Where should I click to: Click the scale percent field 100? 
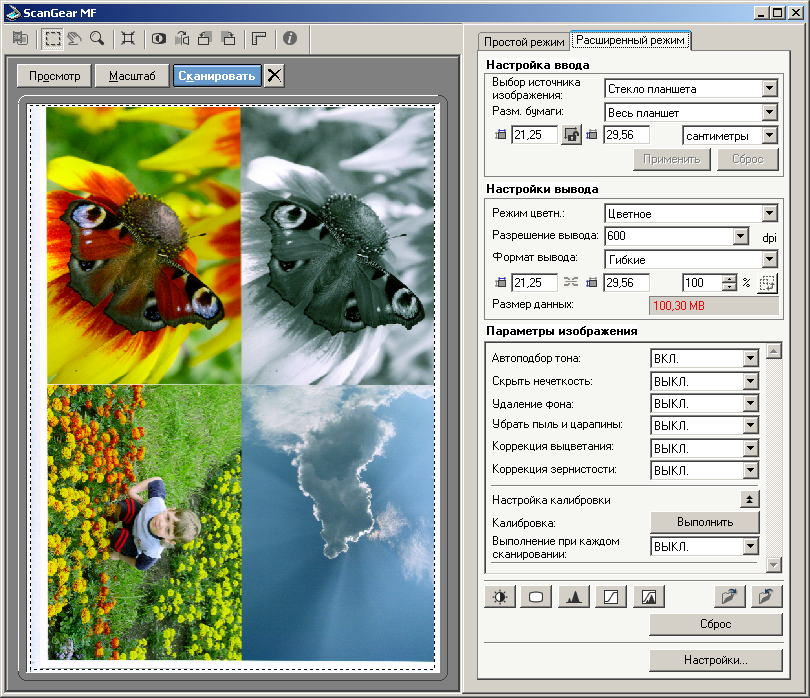[702, 283]
